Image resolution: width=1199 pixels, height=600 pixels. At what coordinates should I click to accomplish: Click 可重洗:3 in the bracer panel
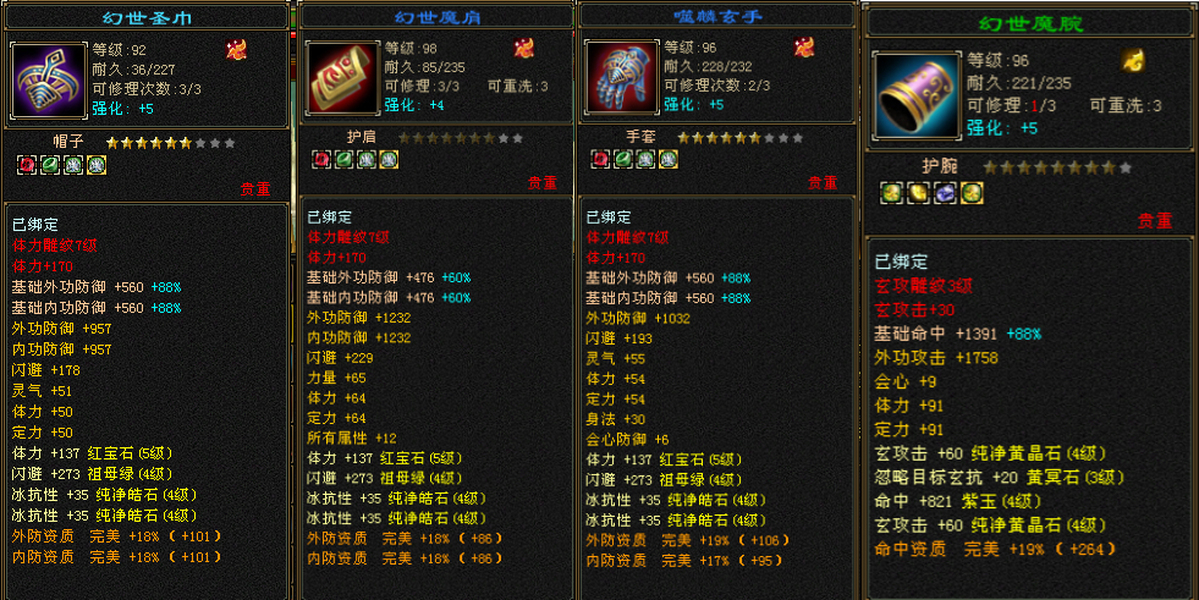click(x=1126, y=105)
